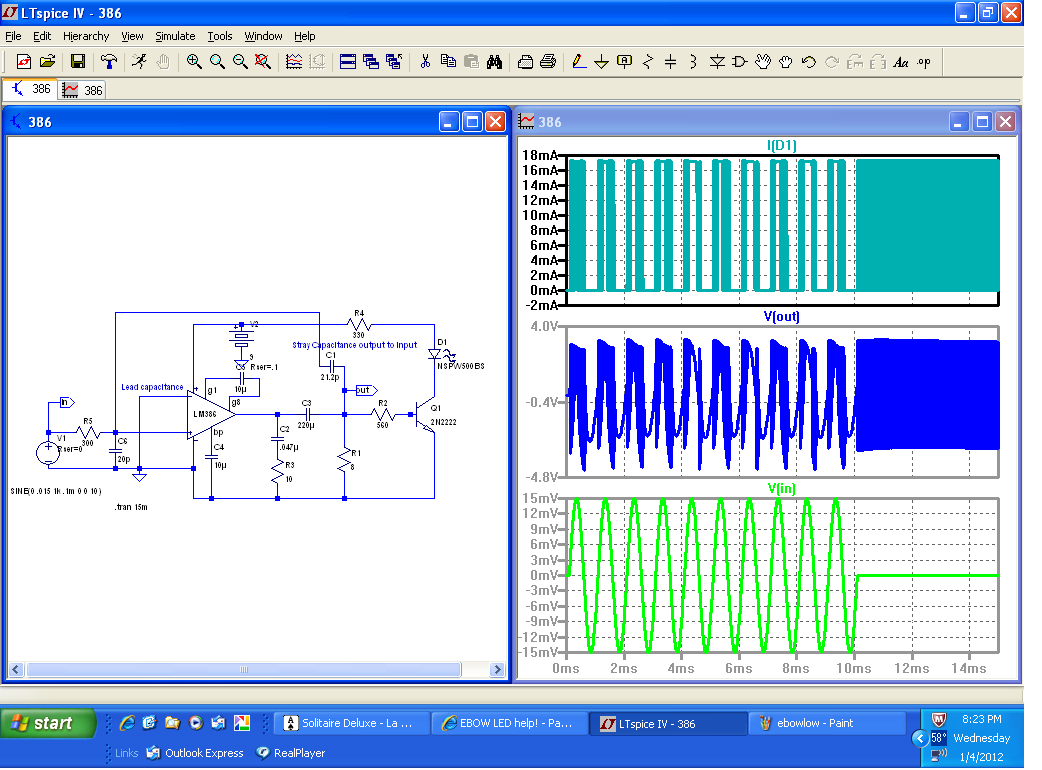This screenshot has height=770, width=1042.
Task: Select the Text Aa tool
Action: click(x=901, y=62)
